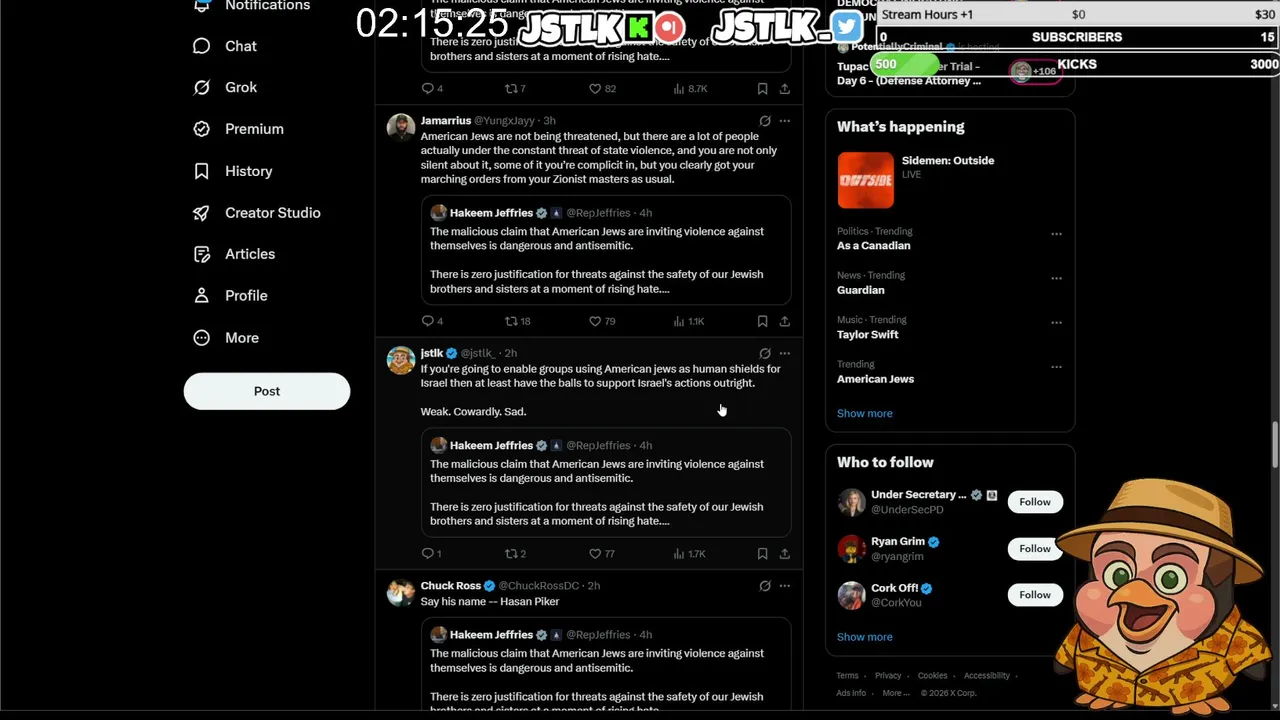Open Chuck Ross's profile avatar
The height and width of the screenshot is (720, 1280).
pyautogui.click(x=401, y=593)
